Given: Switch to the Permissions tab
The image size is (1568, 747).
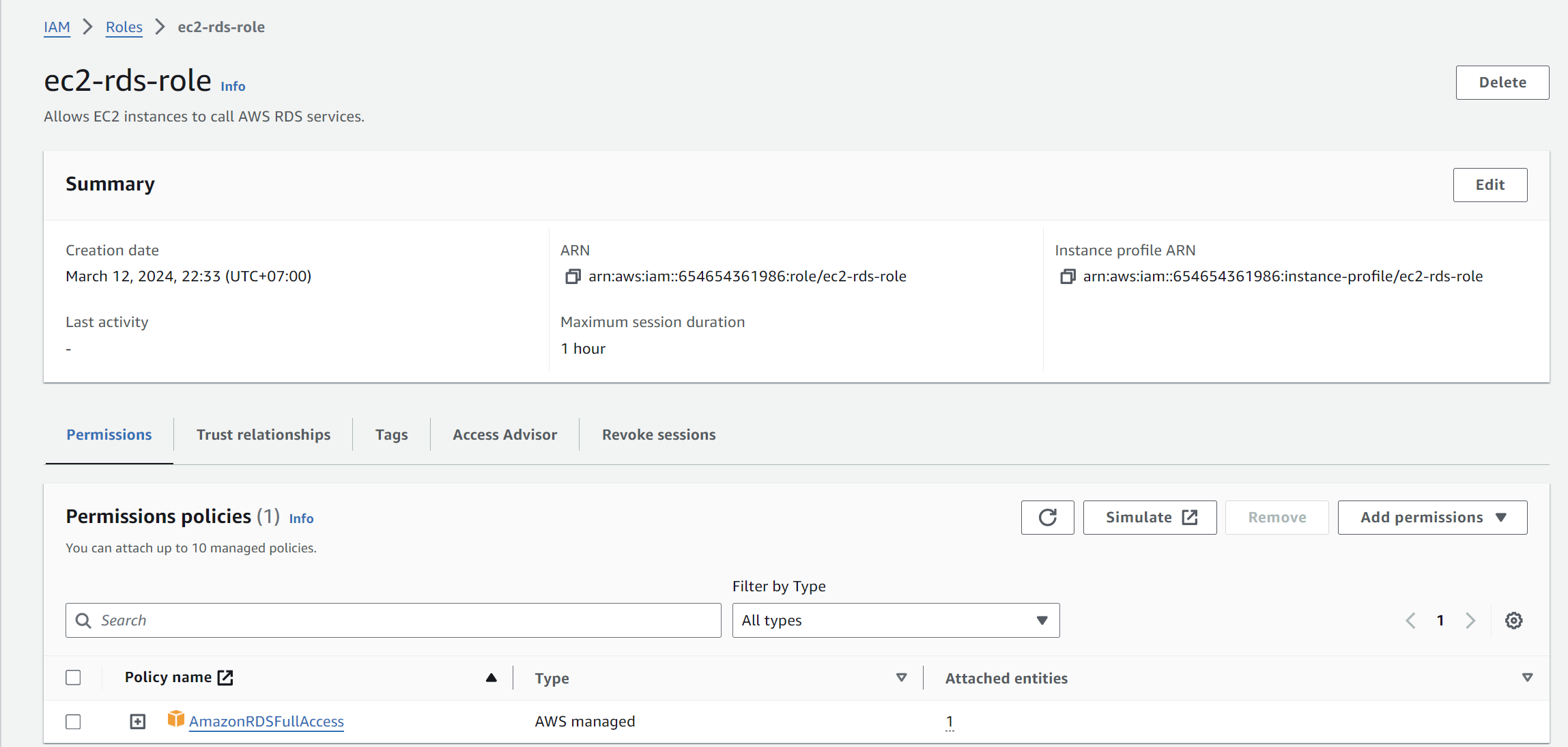Looking at the screenshot, I should point(109,435).
